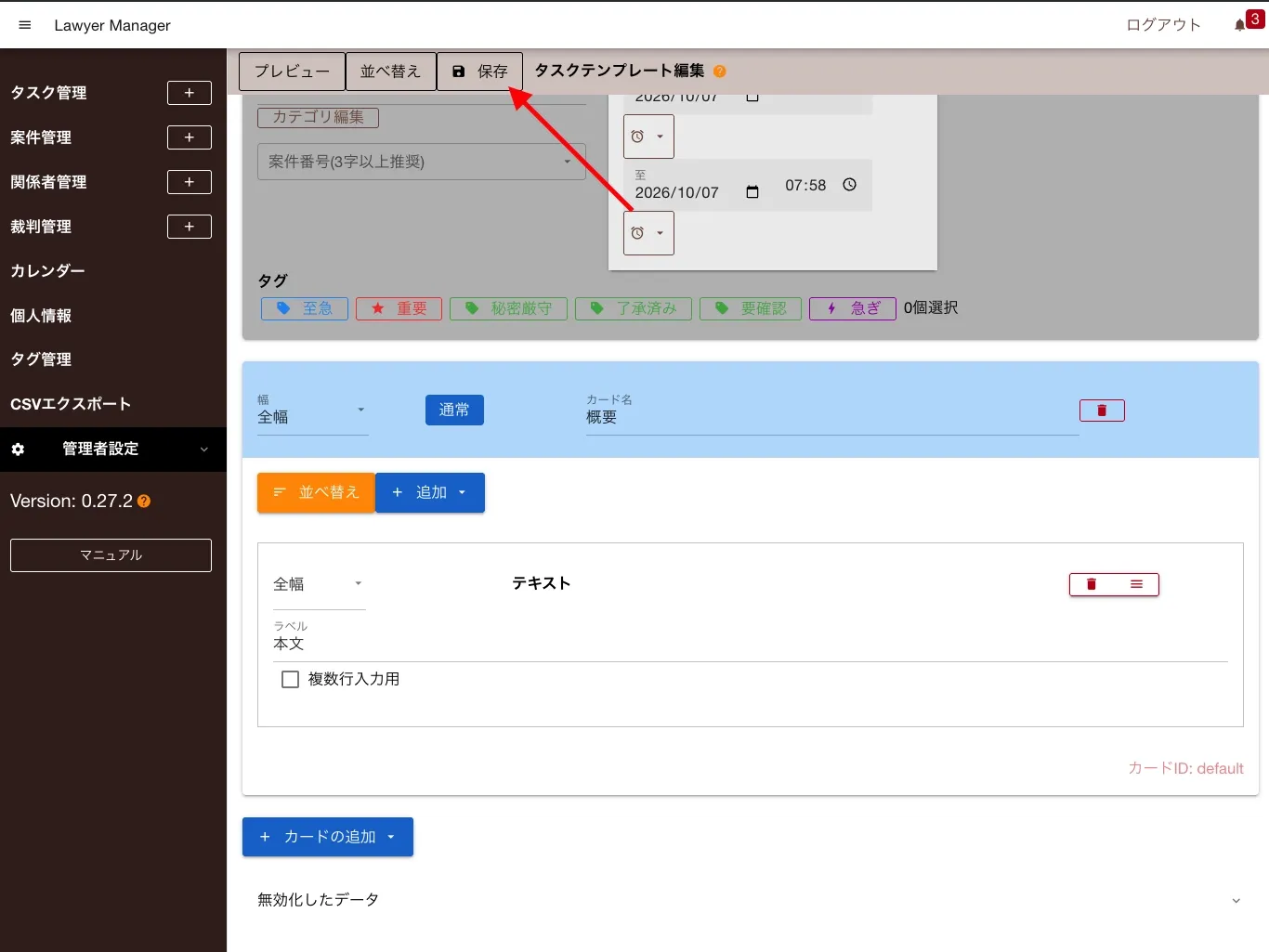Open the 案件番号 dropdown
This screenshot has height=952, width=1269.
[422, 162]
